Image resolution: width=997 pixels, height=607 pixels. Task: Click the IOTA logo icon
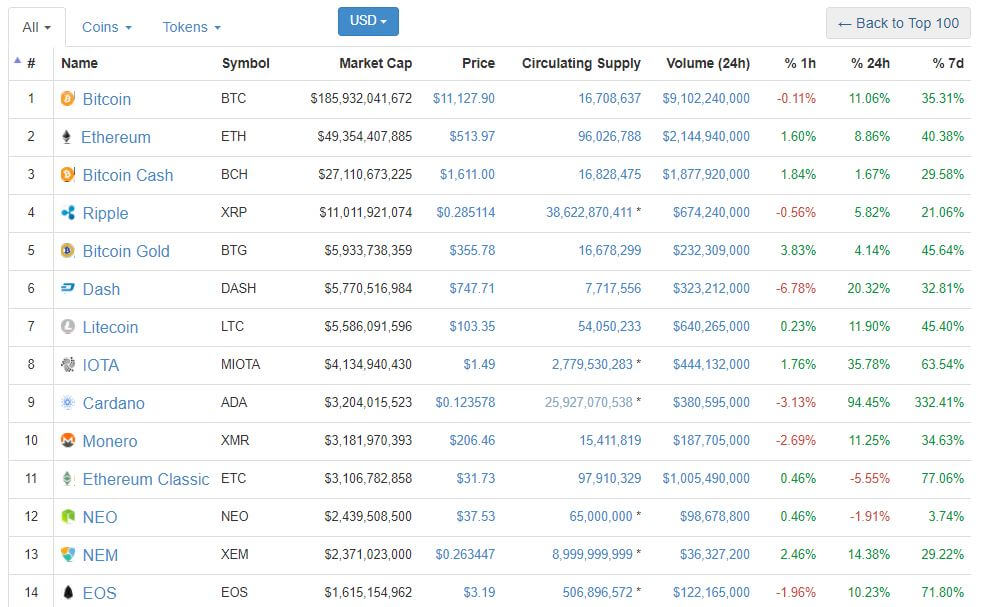pyautogui.click(x=67, y=364)
